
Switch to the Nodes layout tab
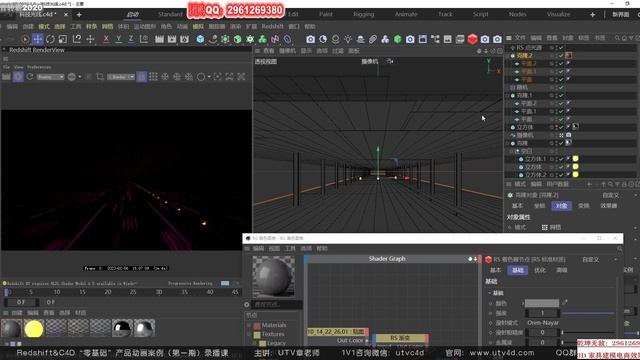tap(517, 14)
